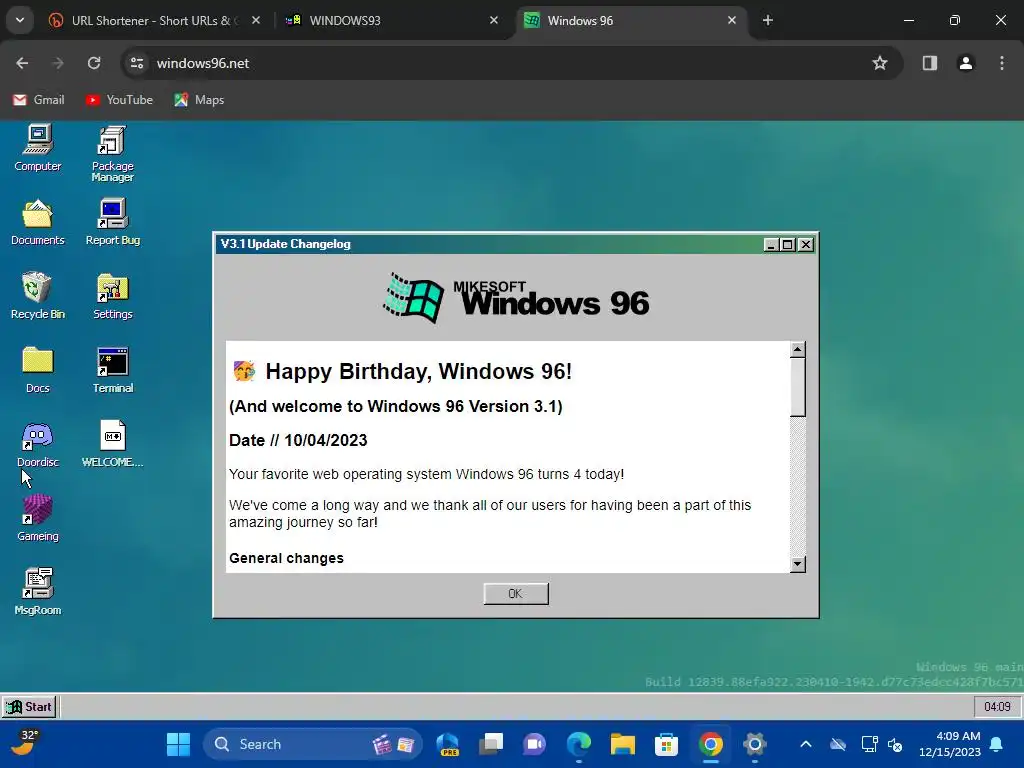Click the changelog vertical scrollbar thumb
Image resolution: width=1024 pixels, height=768 pixels.
[797, 387]
